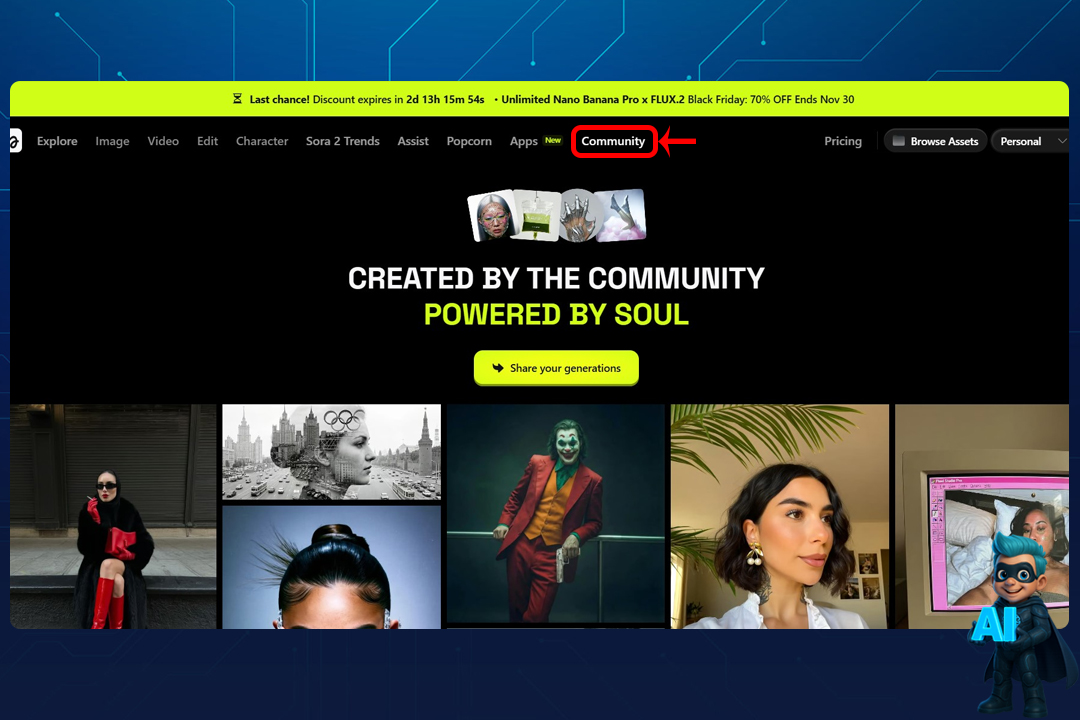Open the Joker in red suit image

(555, 515)
